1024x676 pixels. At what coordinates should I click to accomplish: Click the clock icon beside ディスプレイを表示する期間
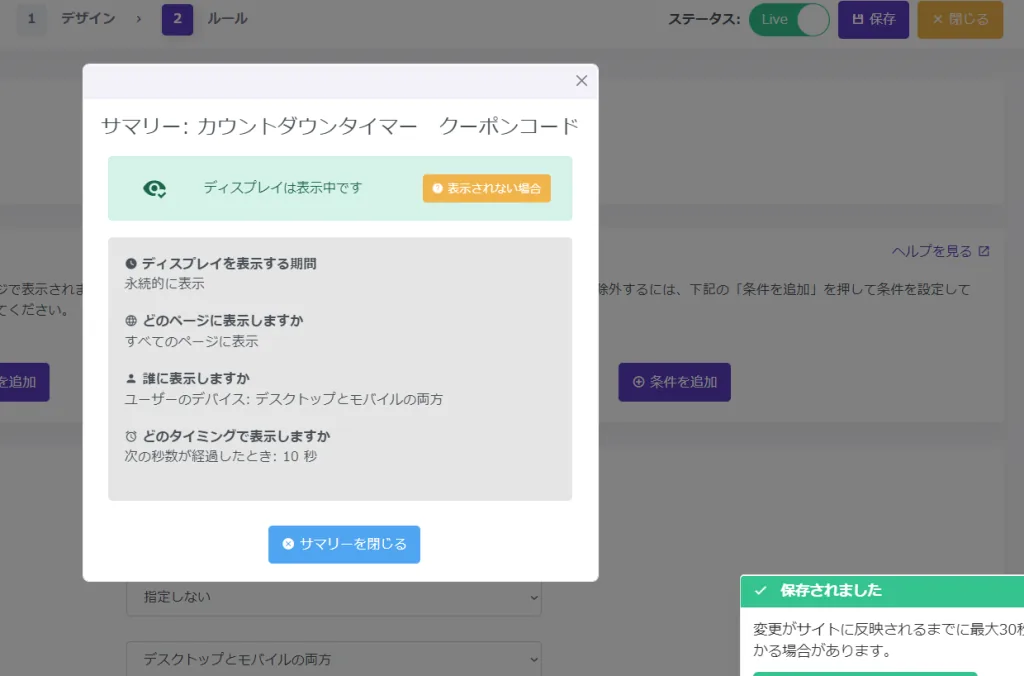131,263
